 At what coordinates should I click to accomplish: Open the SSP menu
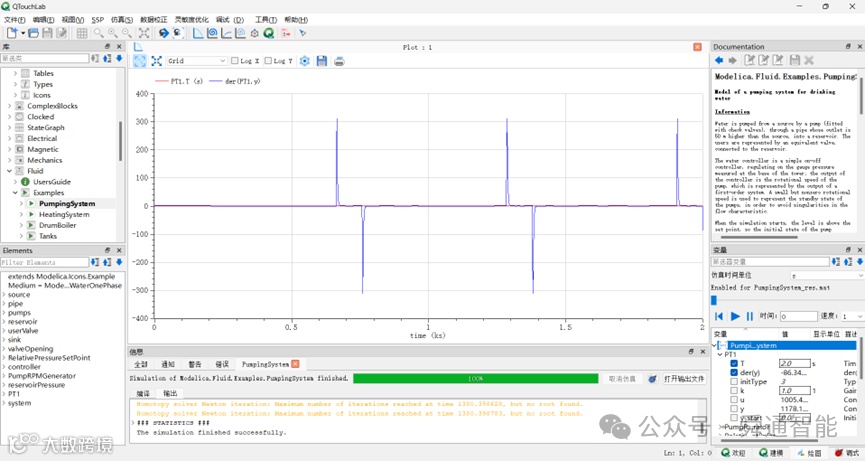coord(97,19)
